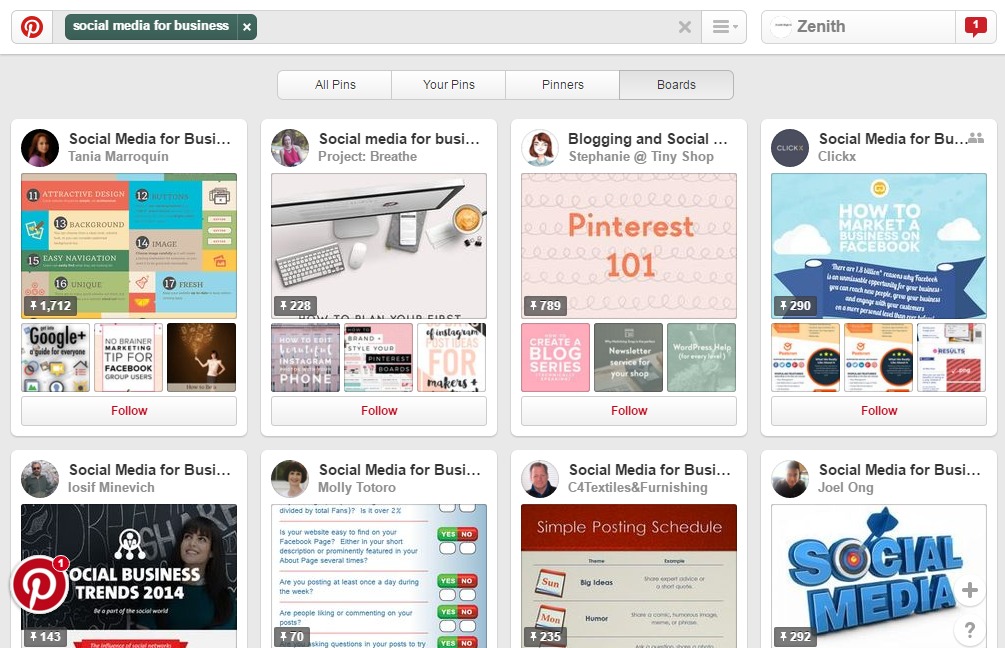Open the Pinterest 101 board cover
This screenshot has width=1005, height=648.
[629, 245]
